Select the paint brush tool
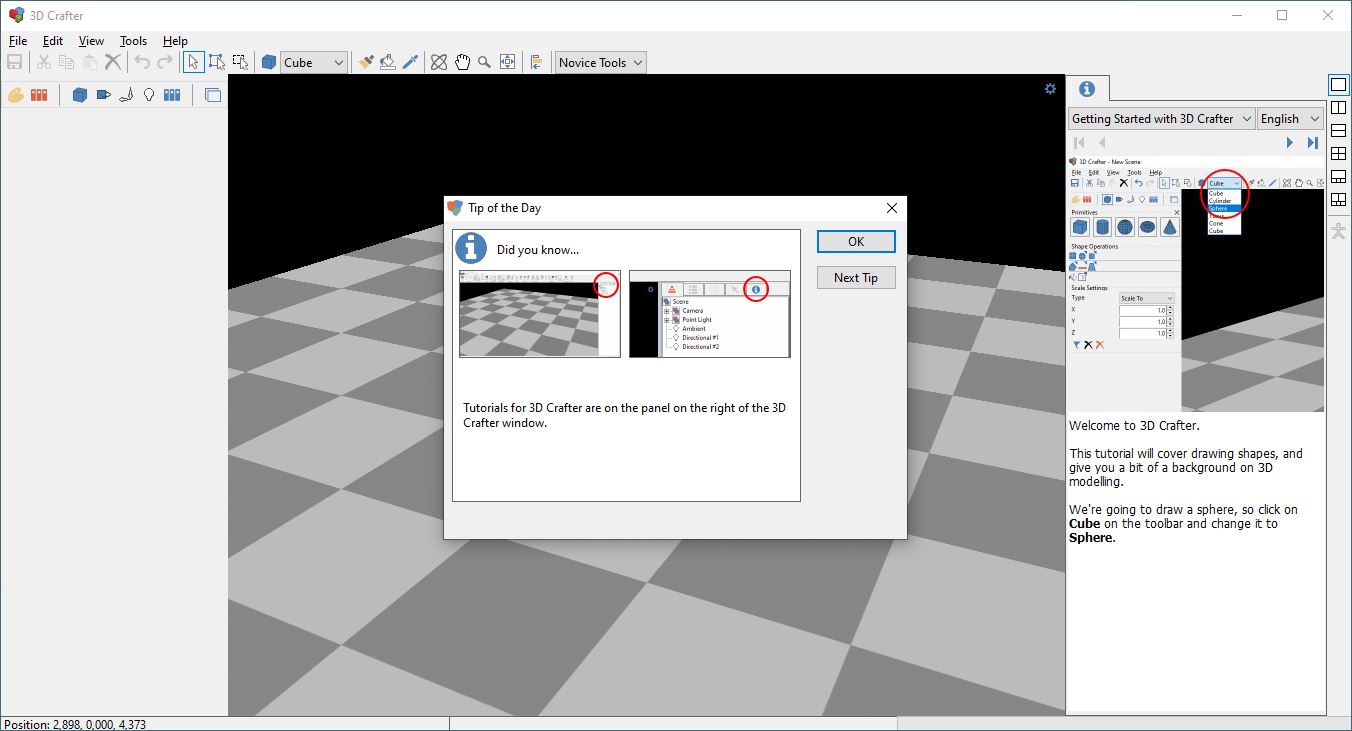 pos(366,62)
